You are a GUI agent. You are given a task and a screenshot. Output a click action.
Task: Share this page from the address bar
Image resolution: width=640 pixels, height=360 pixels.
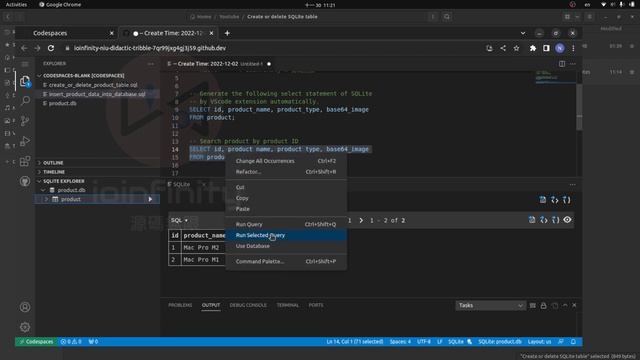point(503,48)
